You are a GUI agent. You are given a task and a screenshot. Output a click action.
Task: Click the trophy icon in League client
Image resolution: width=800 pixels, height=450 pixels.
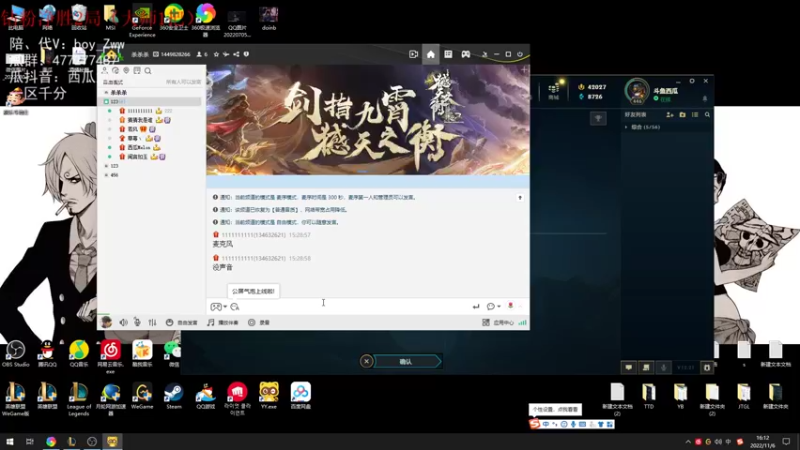coord(598,119)
